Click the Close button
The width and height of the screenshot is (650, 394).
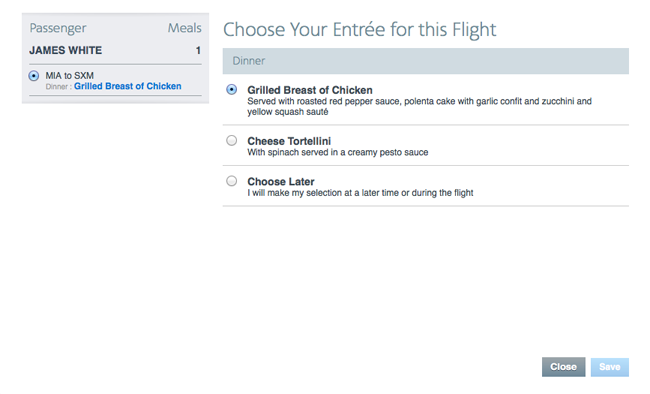pos(563,367)
